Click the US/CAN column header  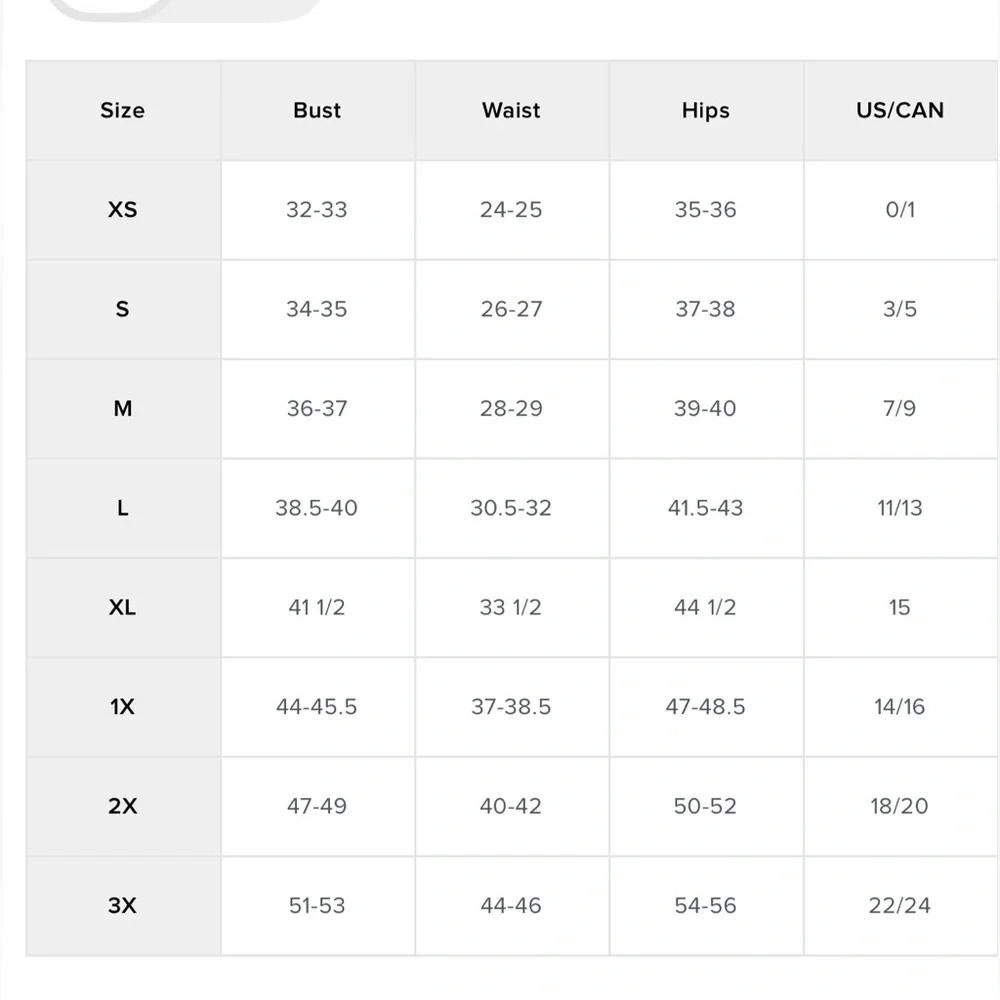point(899,110)
